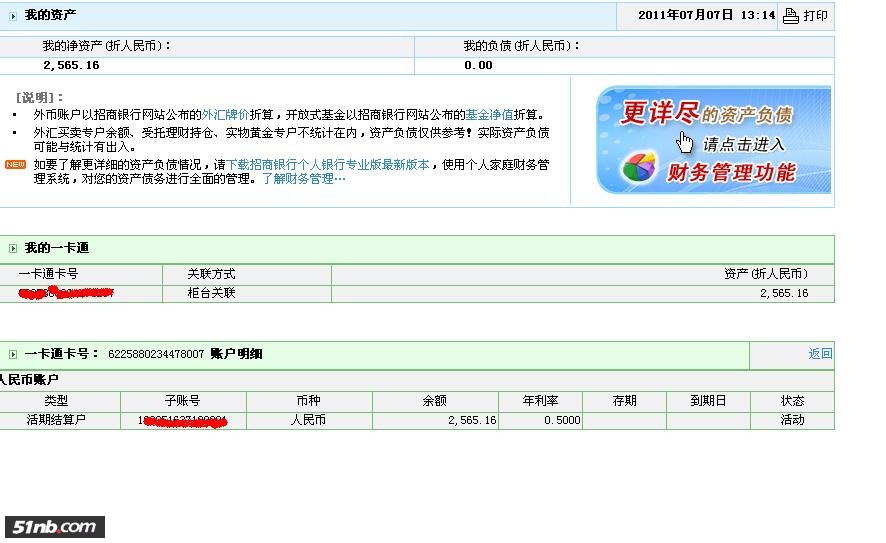Select the redacted 一卡通 card number cell
Screen dimensions: 886x543
coord(70,293)
